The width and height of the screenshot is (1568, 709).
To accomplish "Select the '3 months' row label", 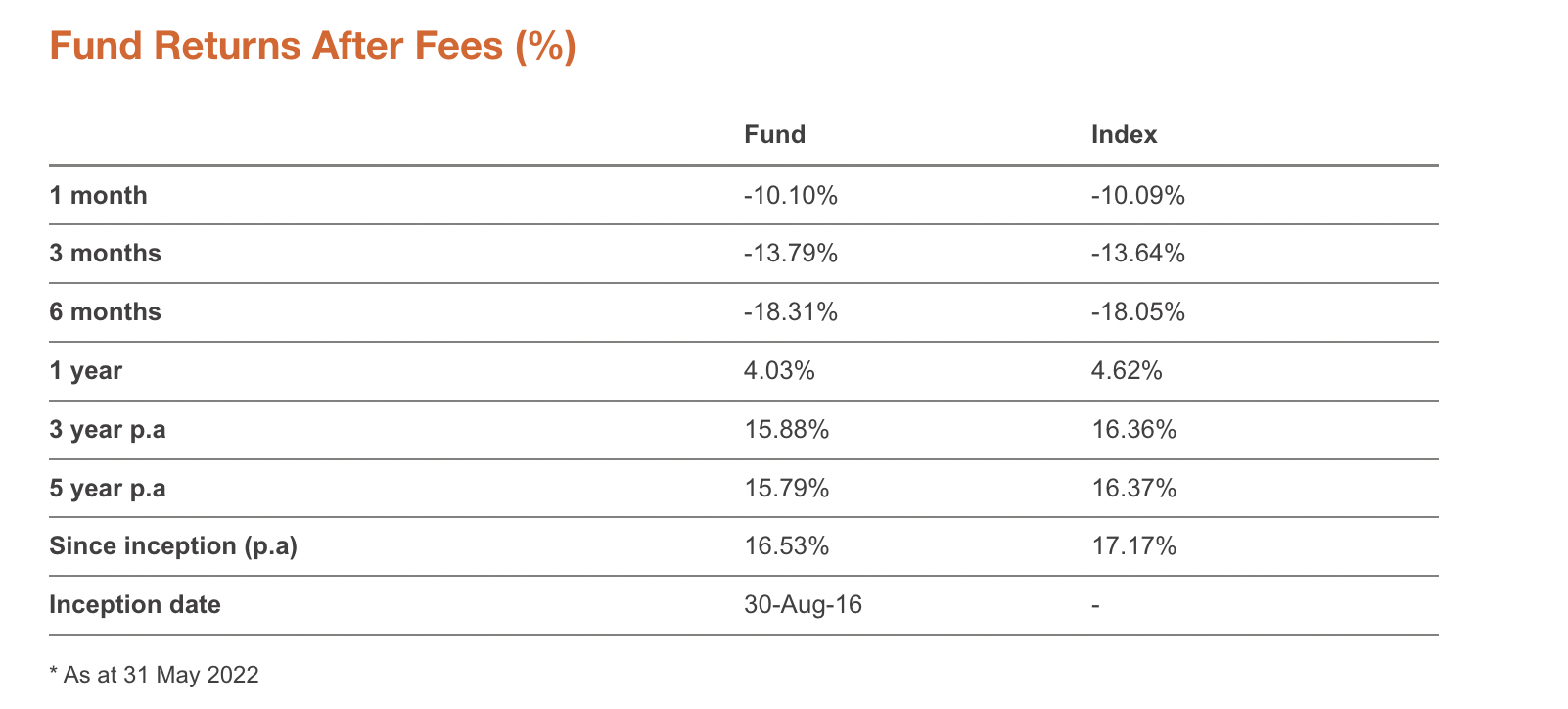I will (105, 254).
